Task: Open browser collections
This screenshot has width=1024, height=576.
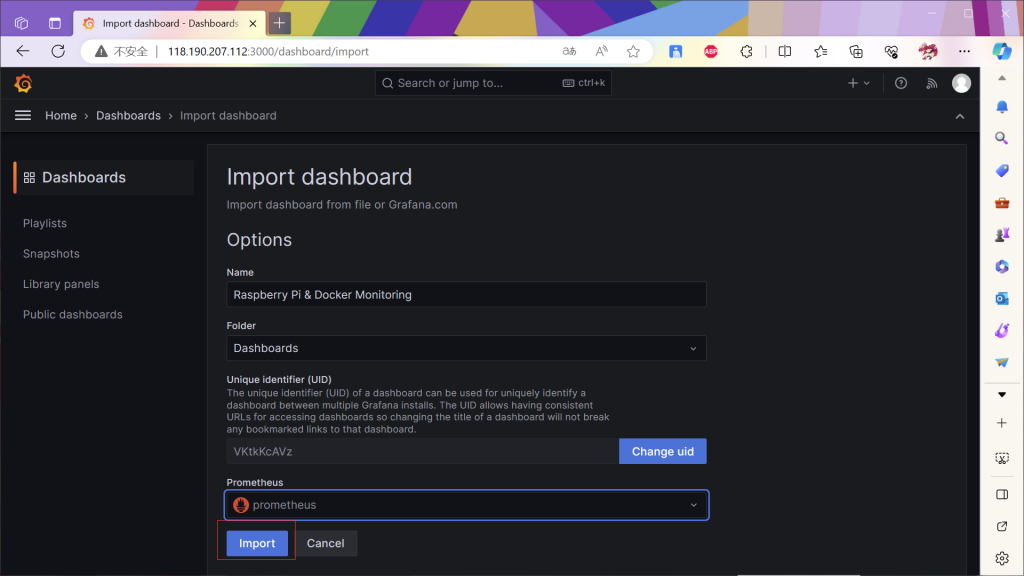Action: 856,52
